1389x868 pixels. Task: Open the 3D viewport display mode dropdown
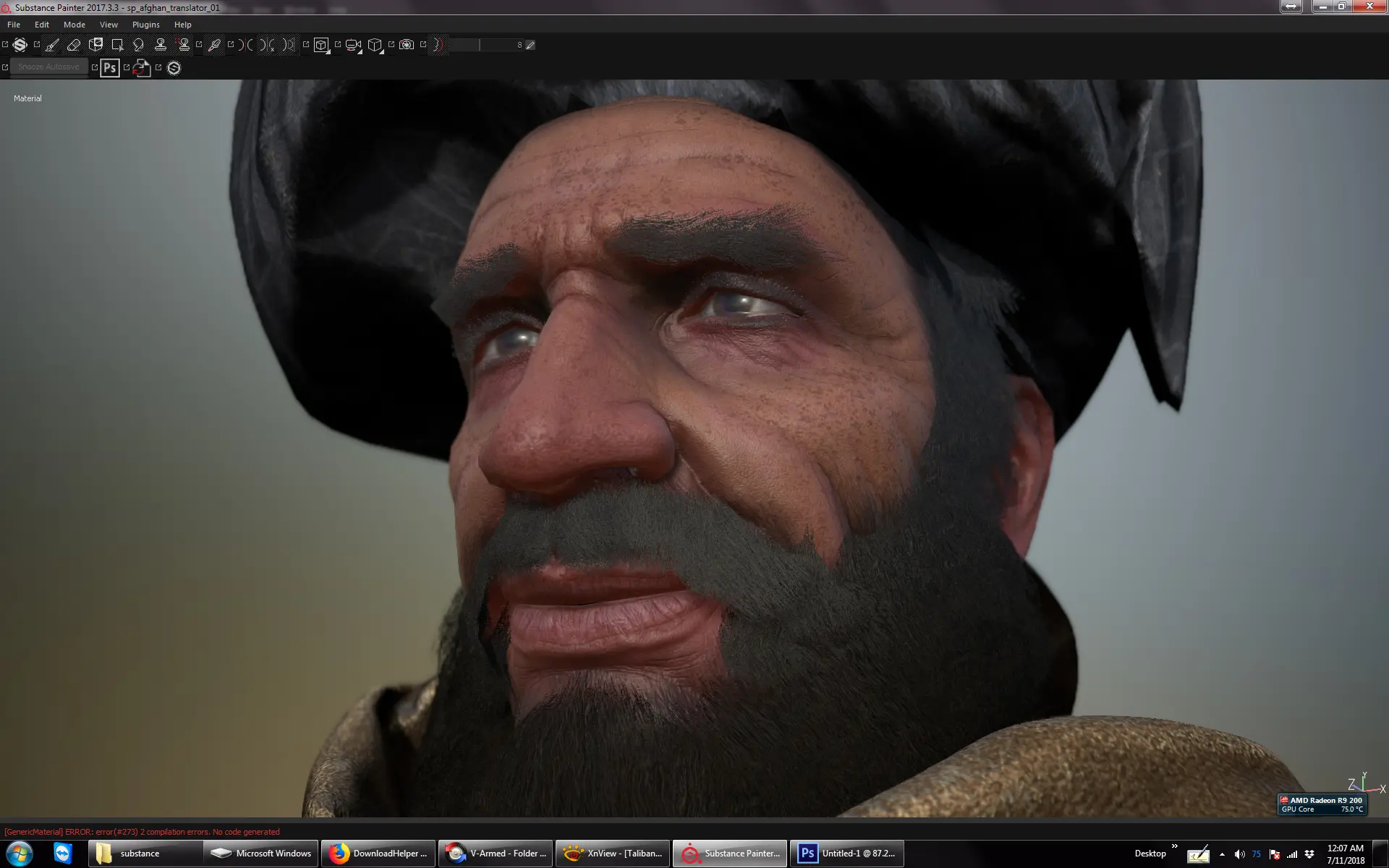(321, 45)
